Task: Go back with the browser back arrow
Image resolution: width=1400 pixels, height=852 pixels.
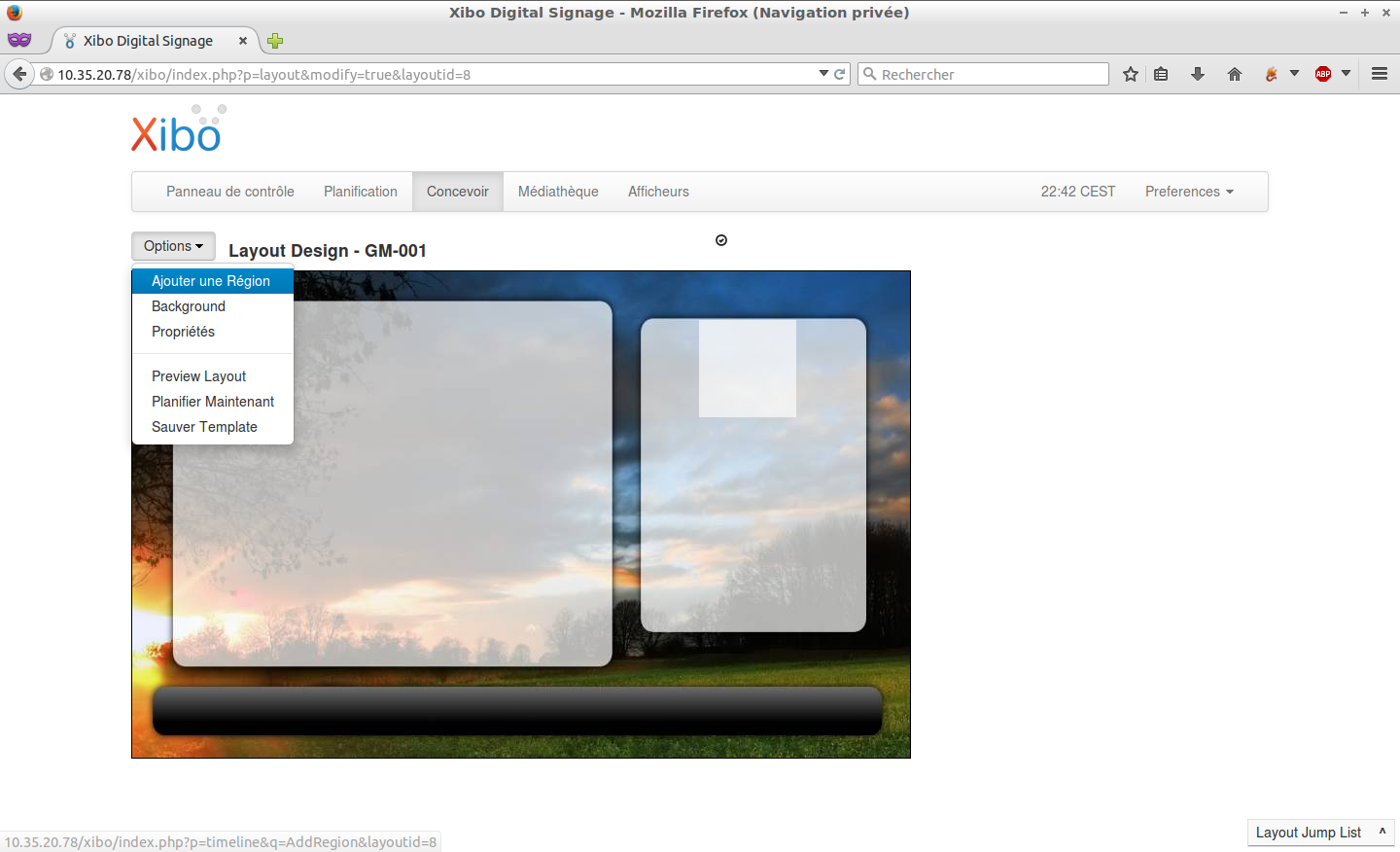Action: (19, 74)
